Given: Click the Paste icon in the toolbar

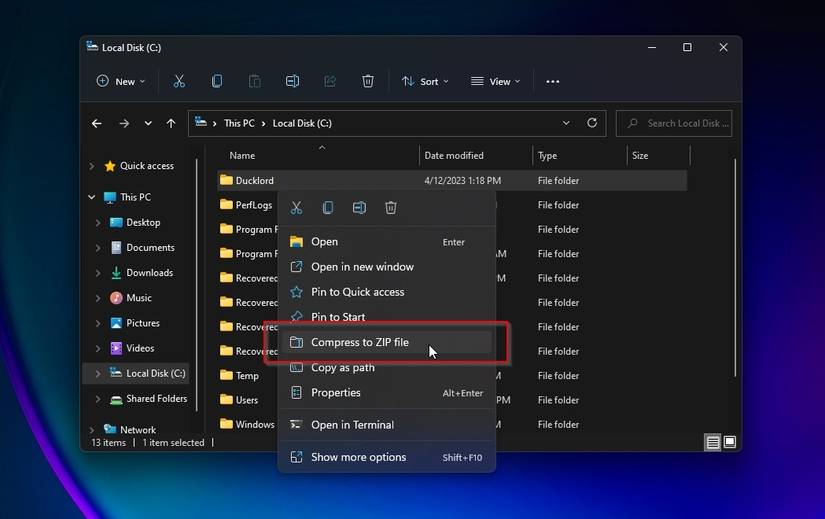Looking at the screenshot, I should point(255,81).
